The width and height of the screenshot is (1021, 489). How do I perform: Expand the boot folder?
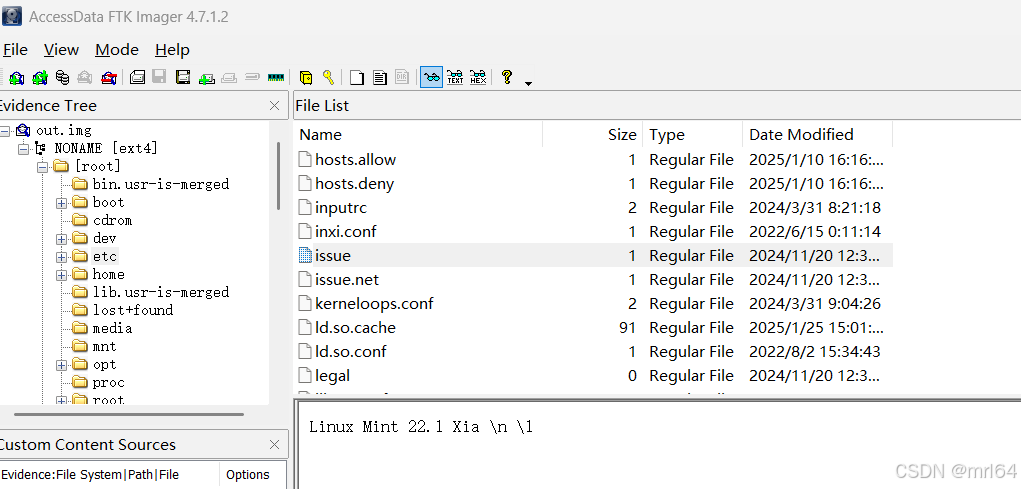point(62,203)
